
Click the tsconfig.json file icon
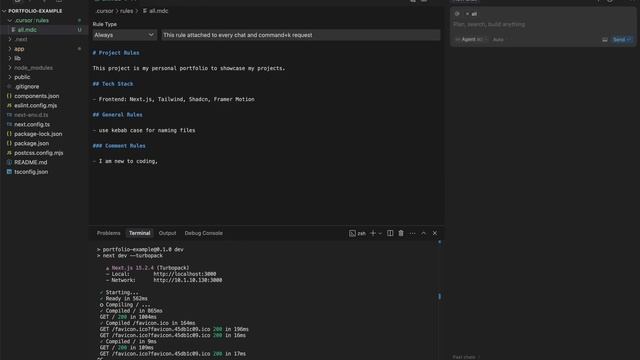click(9, 172)
